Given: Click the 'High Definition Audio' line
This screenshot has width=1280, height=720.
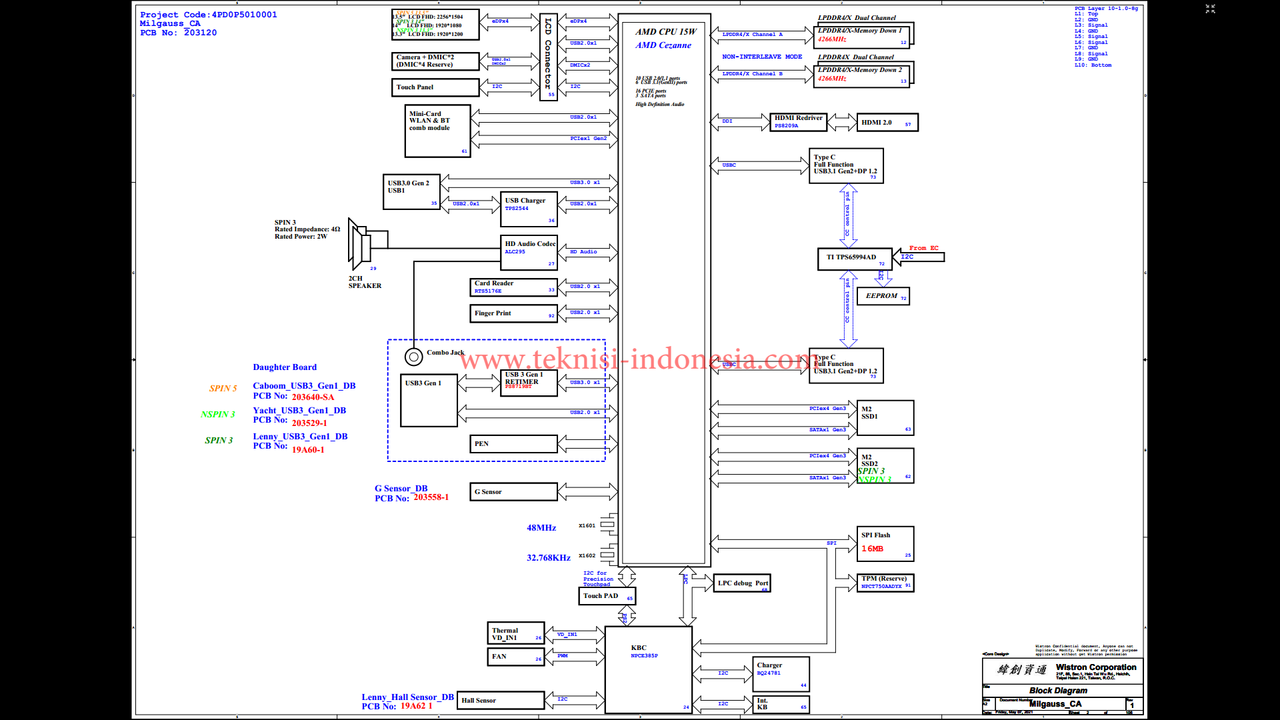Looking at the screenshot, I should [660, 104].
